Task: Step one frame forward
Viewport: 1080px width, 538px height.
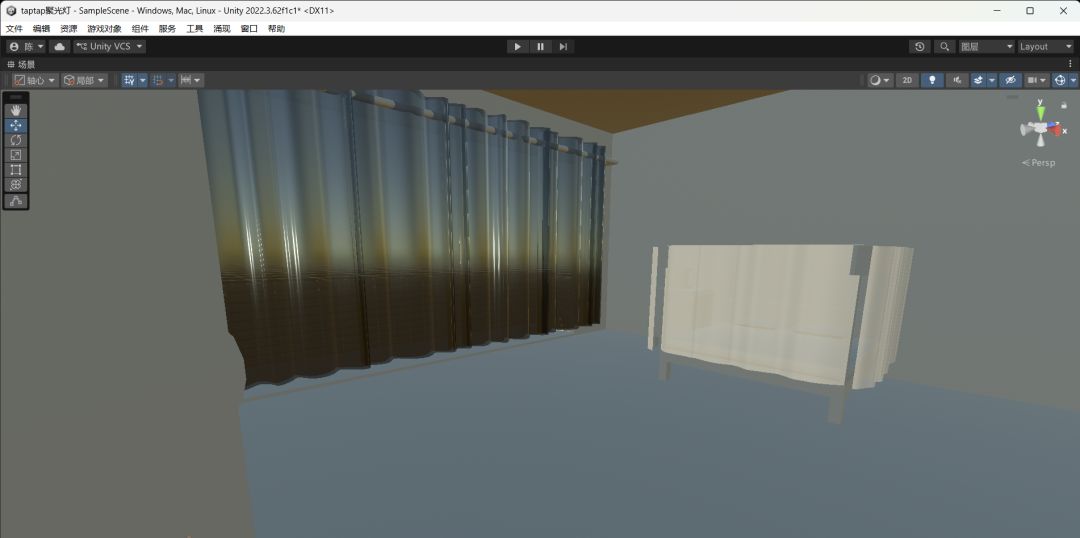Action: 563,47
